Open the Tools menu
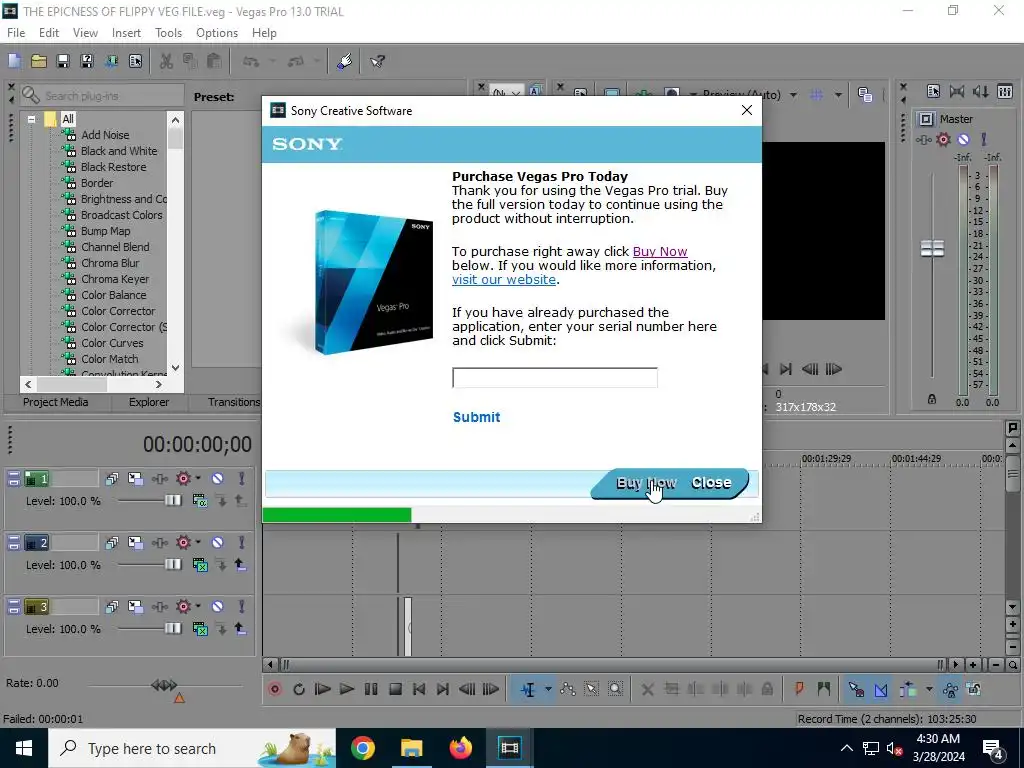This screenshot has width=1024, height=768. point(168,33)
